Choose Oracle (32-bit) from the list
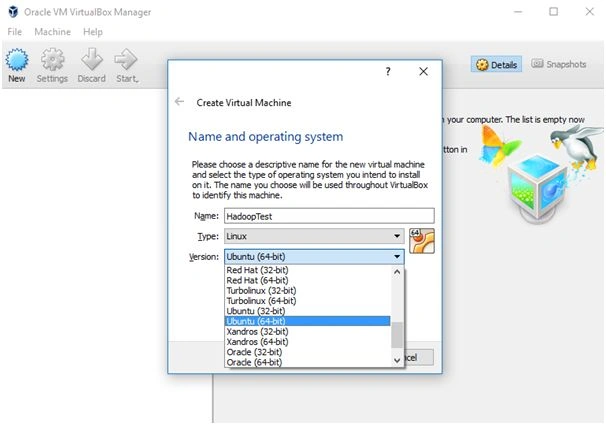606x425 pixels. pos(307,352)
